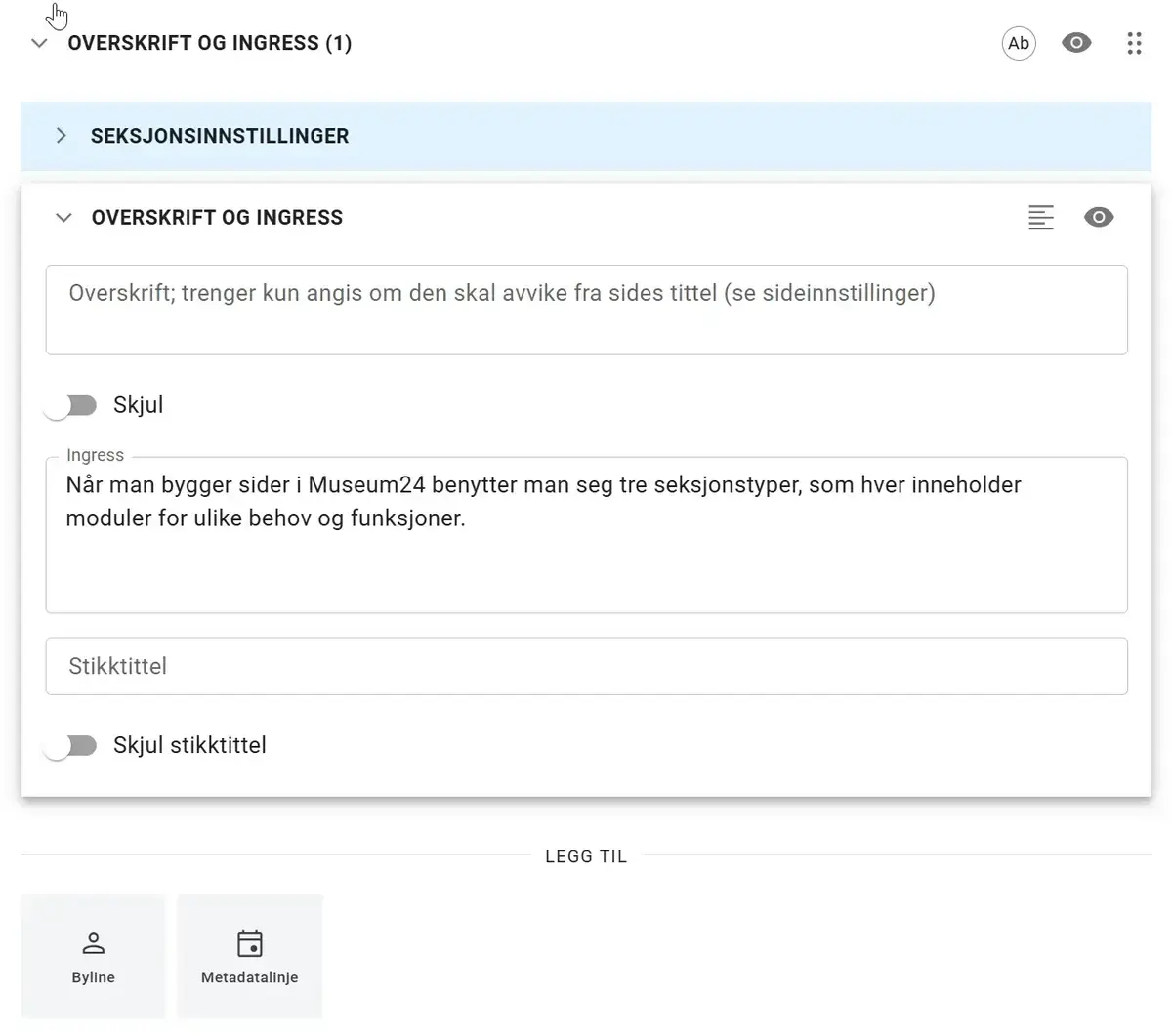This screenshot has height=1036, width=1172.
Task: Add a Byline module
Action: [94, 957]
